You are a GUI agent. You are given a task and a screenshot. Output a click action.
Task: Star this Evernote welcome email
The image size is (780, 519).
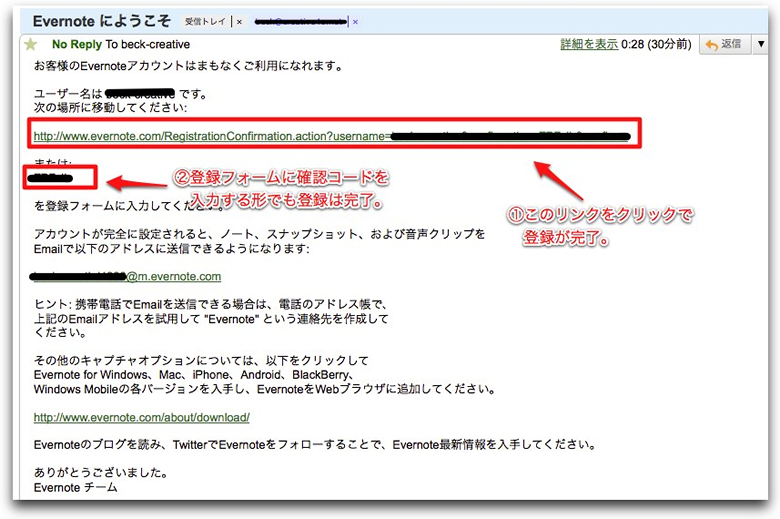click(30, 45)
